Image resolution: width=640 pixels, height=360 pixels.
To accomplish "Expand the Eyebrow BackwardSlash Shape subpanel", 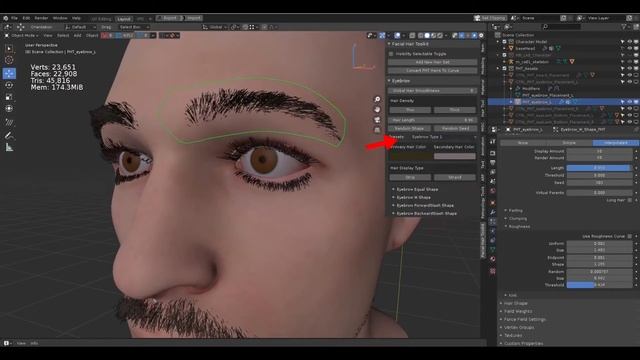I will pyautogui.click(x=425, y=213).
